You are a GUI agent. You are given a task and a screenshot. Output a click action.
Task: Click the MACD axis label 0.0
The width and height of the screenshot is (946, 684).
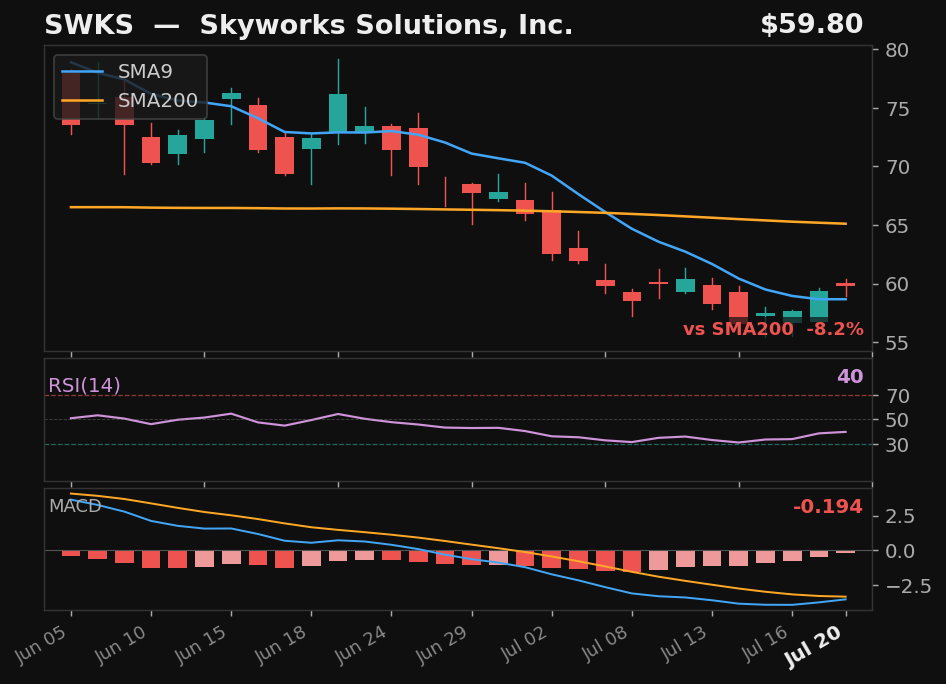[900, 551]
